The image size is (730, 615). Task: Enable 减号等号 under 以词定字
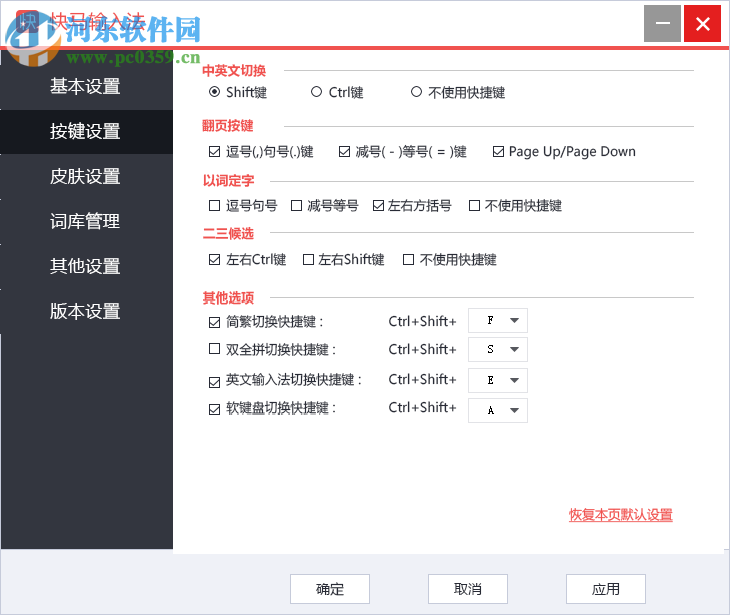click(296, 206)
